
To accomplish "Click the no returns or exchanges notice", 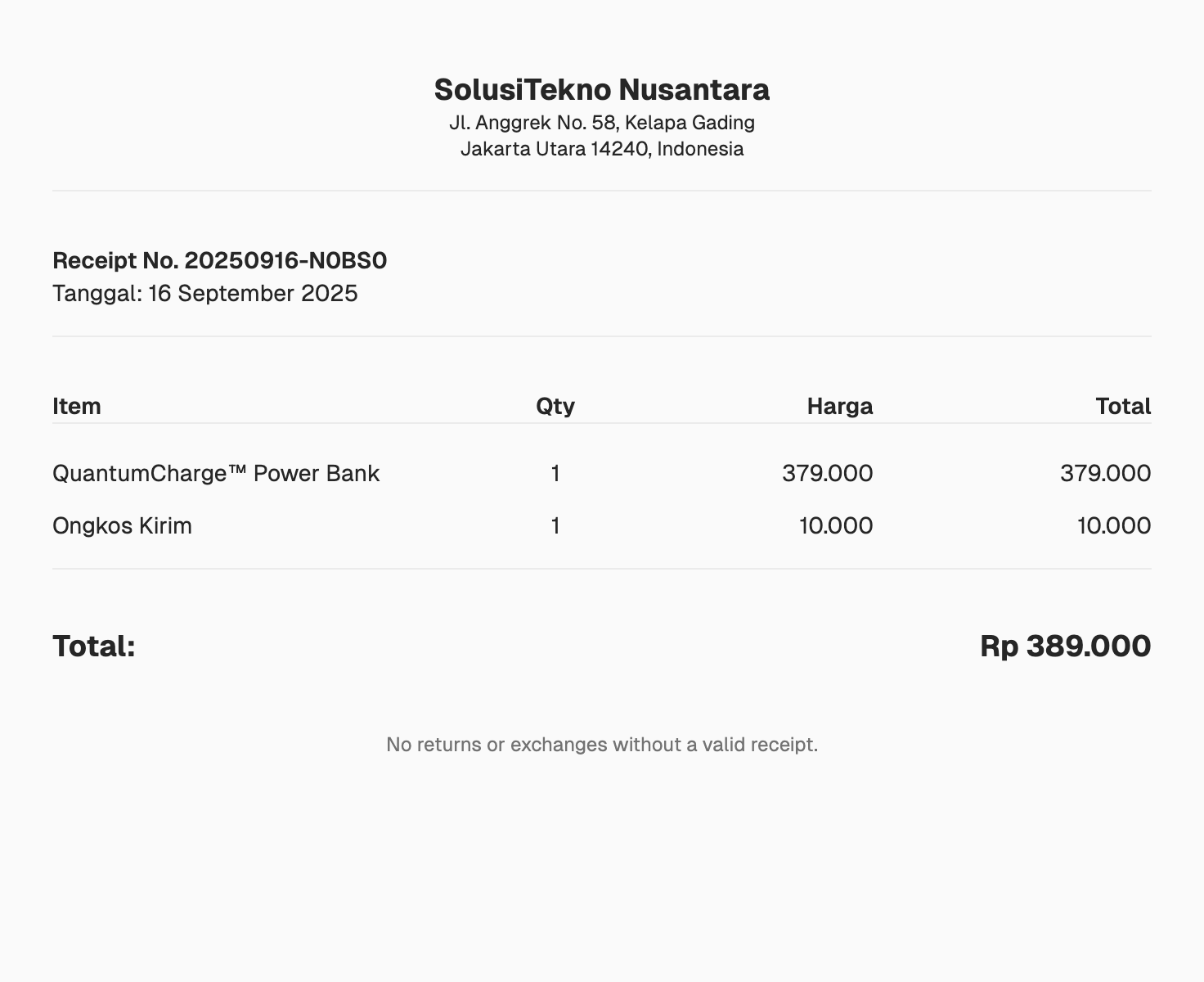I will click(x=601, y=745).
